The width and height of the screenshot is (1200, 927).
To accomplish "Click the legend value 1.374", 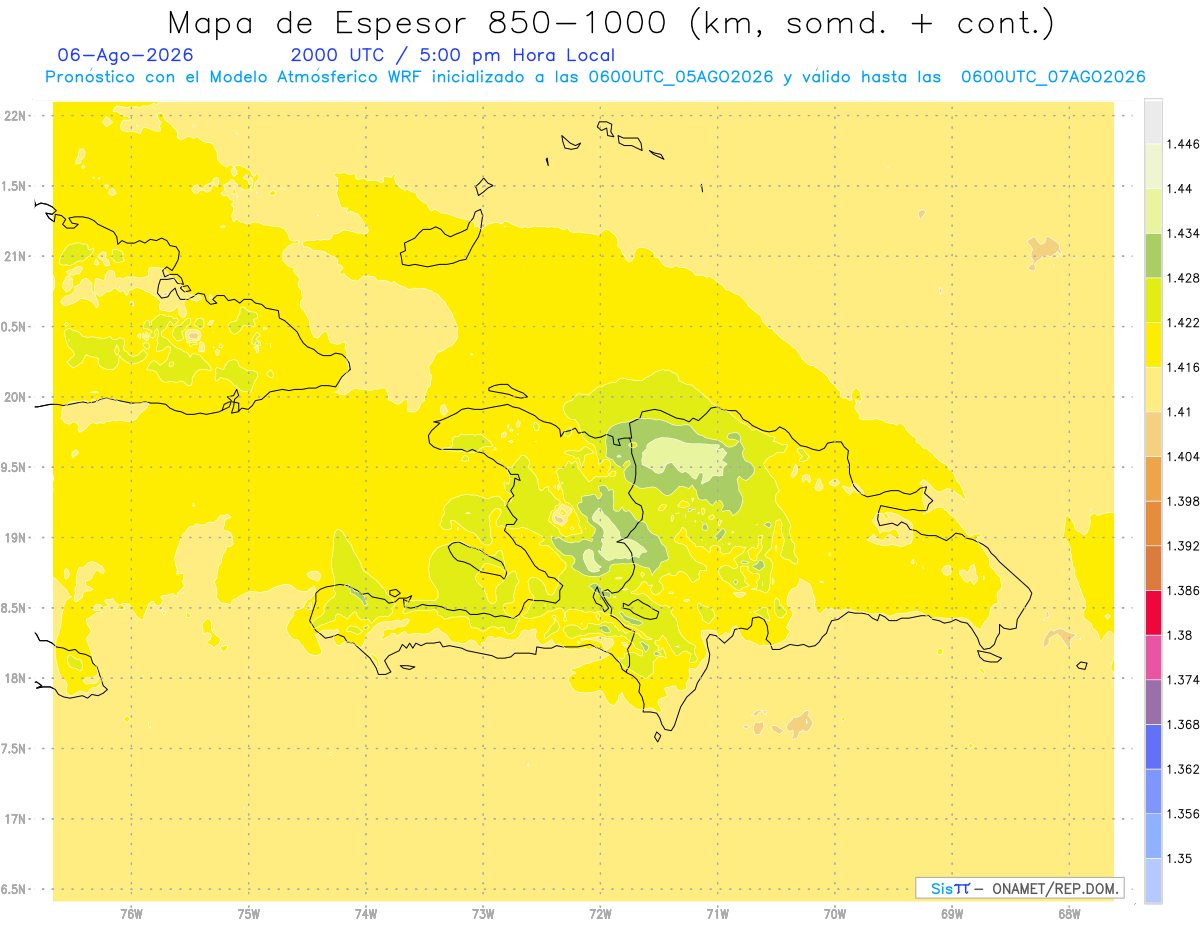I will [x=1183, y=680].
